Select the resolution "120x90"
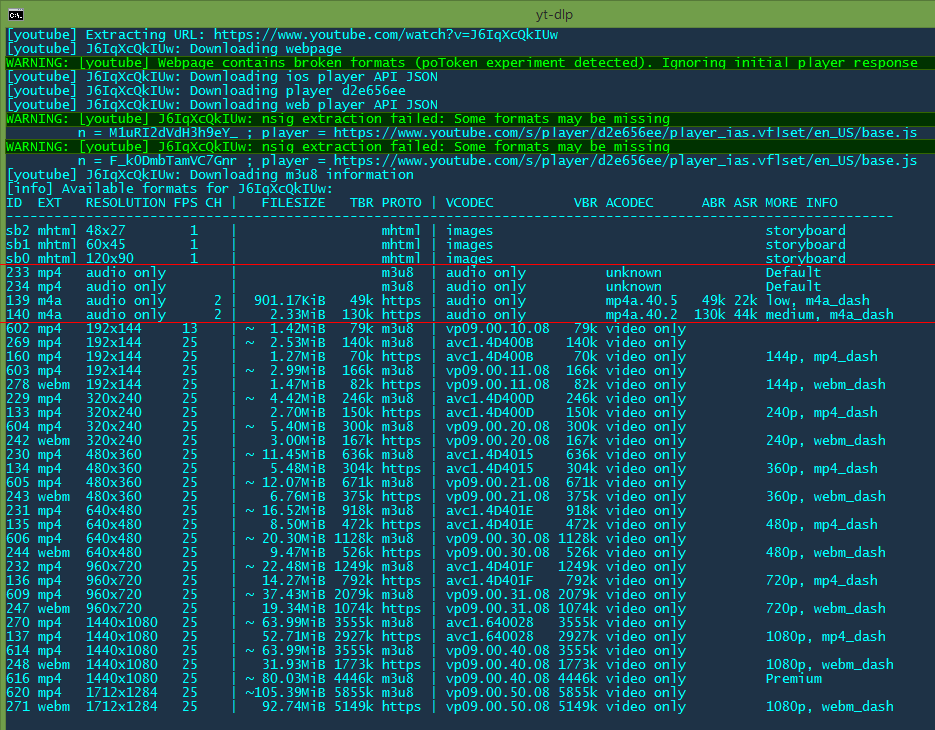The width and height of the screenshot is (935, 730). [x=110, y=259]
